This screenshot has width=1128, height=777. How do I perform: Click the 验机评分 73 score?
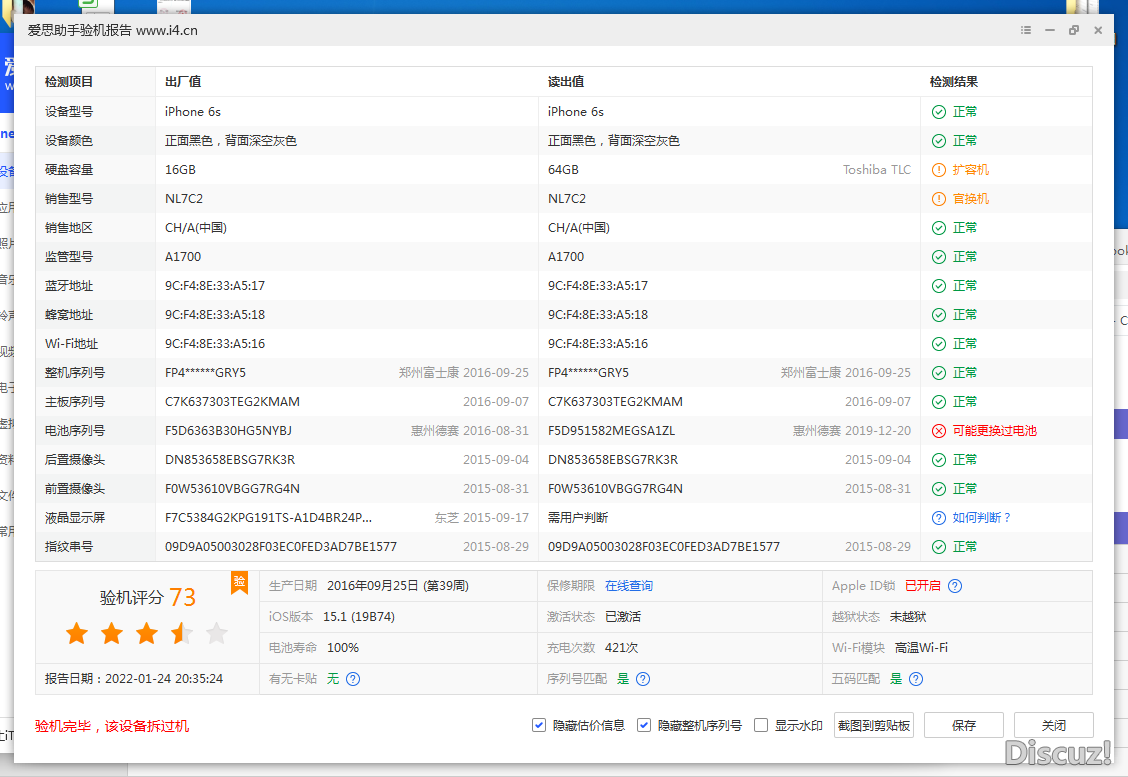coord(147,597)
